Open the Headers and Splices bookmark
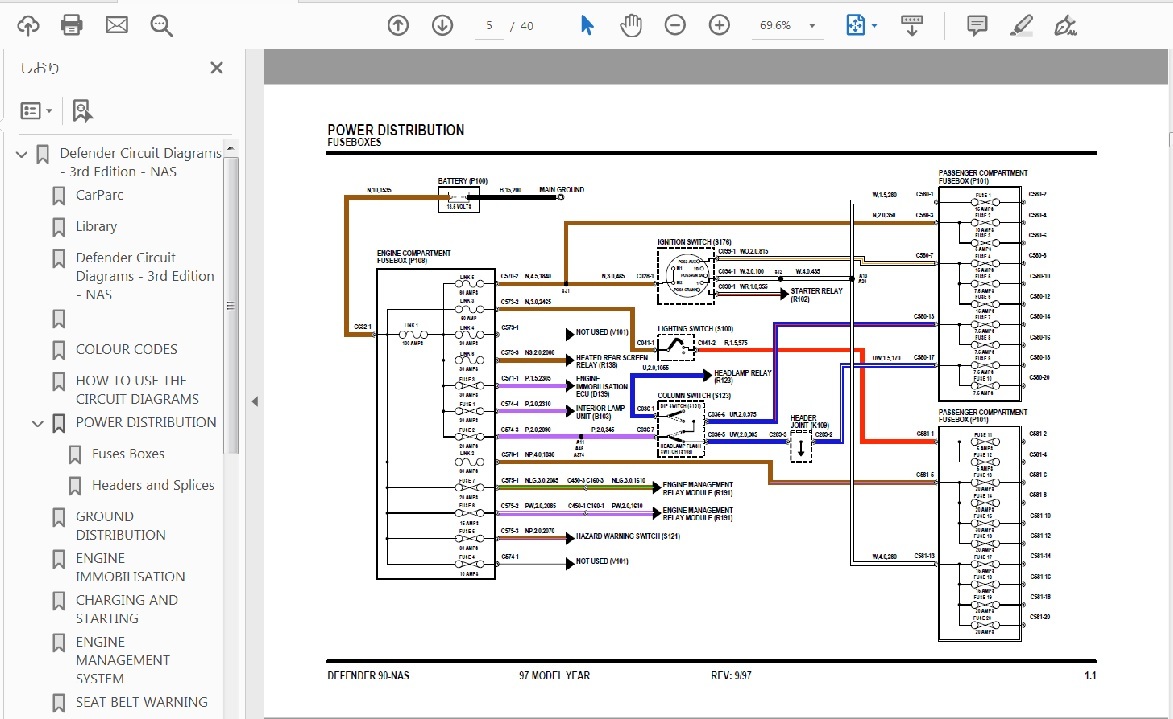Screen dimensions: 1173x719 point(153,485)
